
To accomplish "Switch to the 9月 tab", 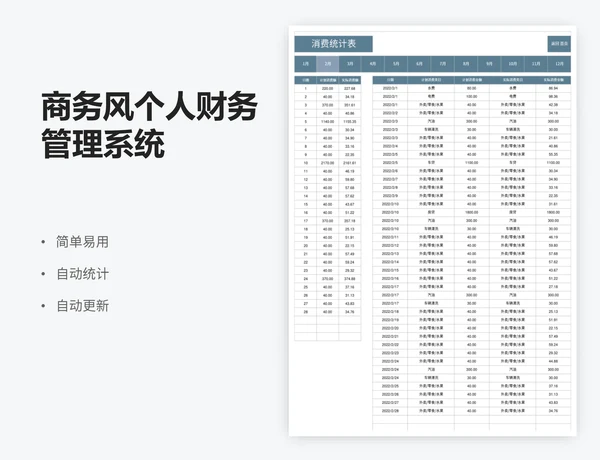I will point(489,64).
